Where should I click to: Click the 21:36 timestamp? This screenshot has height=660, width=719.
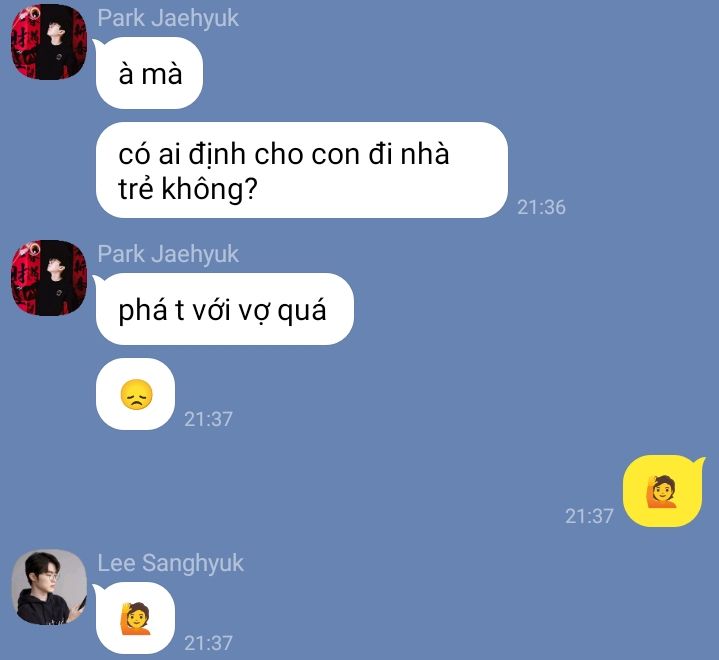[x=541, y=207]
